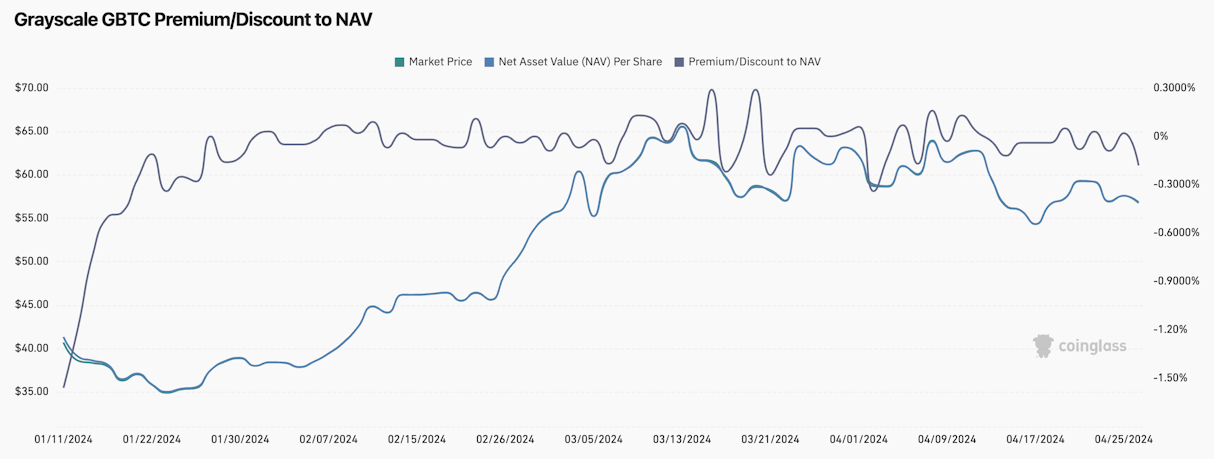Click the 0% right axis label
Viewport: 1214px width, 459px height.
(x=1160, y=136)
